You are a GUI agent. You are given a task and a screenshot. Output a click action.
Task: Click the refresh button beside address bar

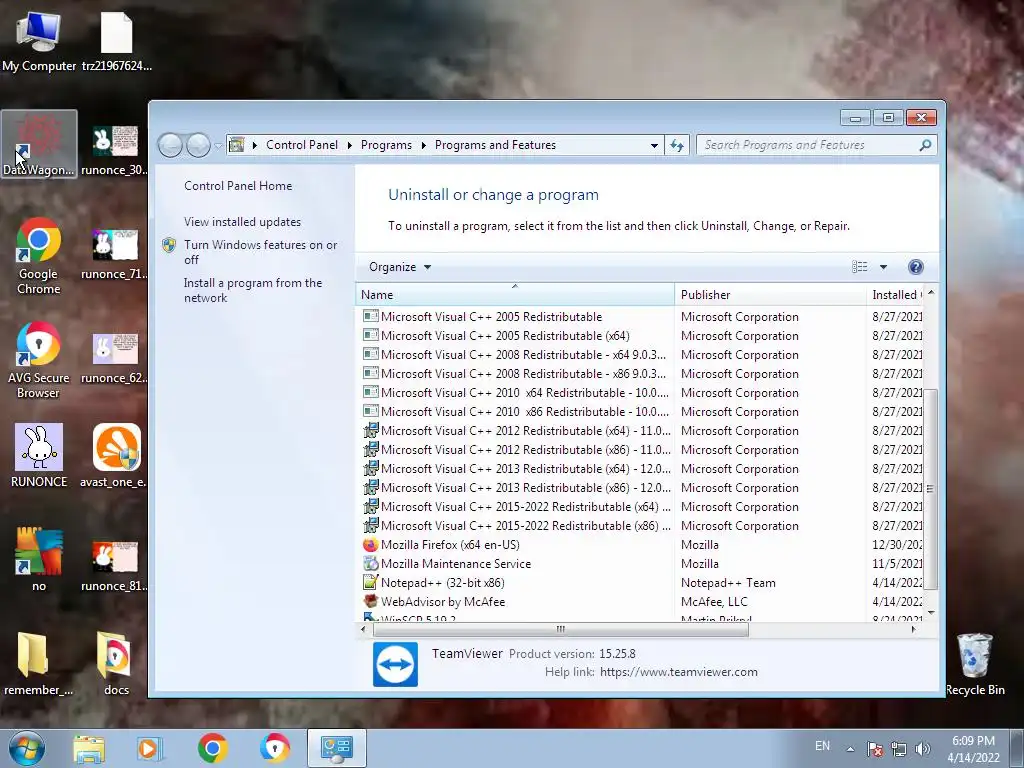[677, 145]
